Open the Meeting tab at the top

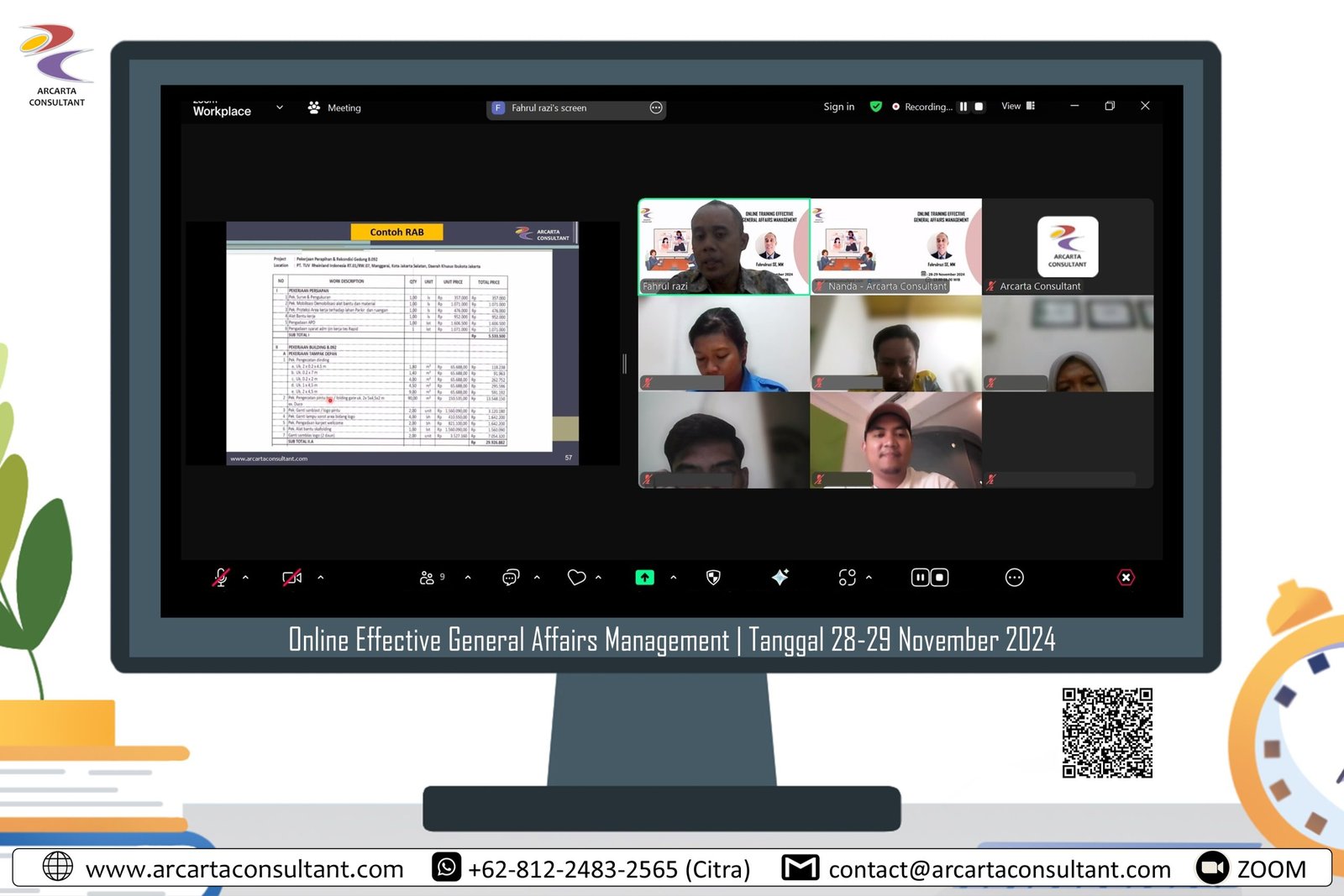pos(334,108)
